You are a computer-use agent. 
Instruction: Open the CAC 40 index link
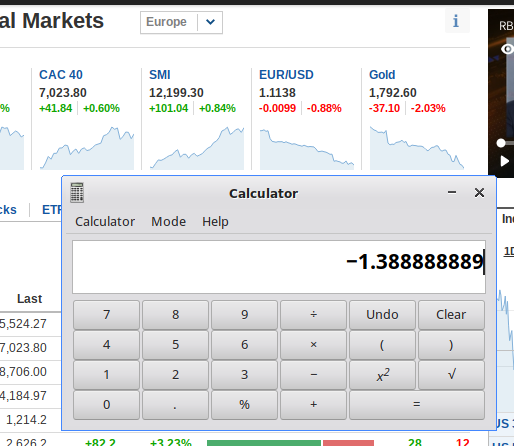(61, 75)
